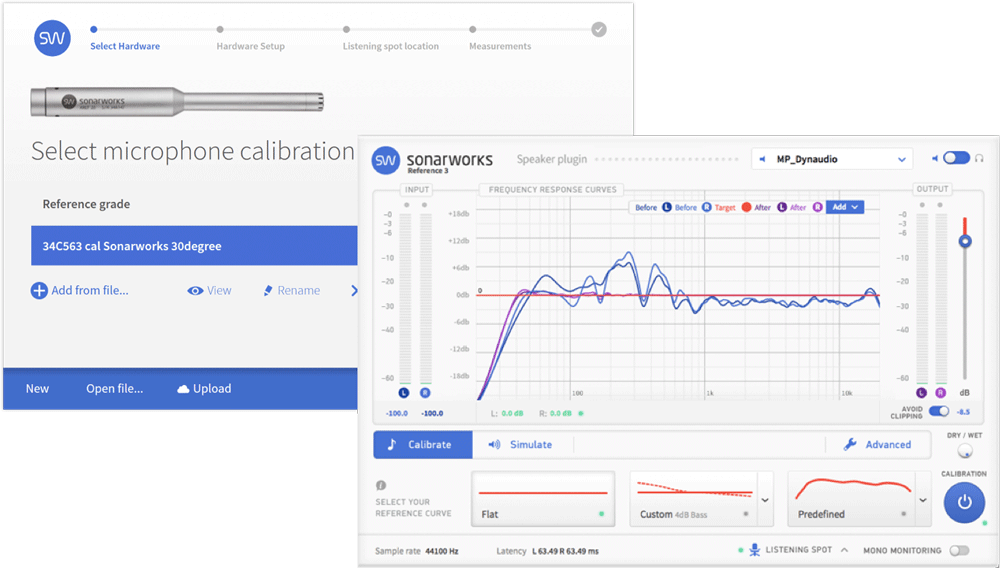Select 34C563 cal Sonarworks 30degree entry
This screenshot has width=1000, height=568.
(x=194, y=245)
